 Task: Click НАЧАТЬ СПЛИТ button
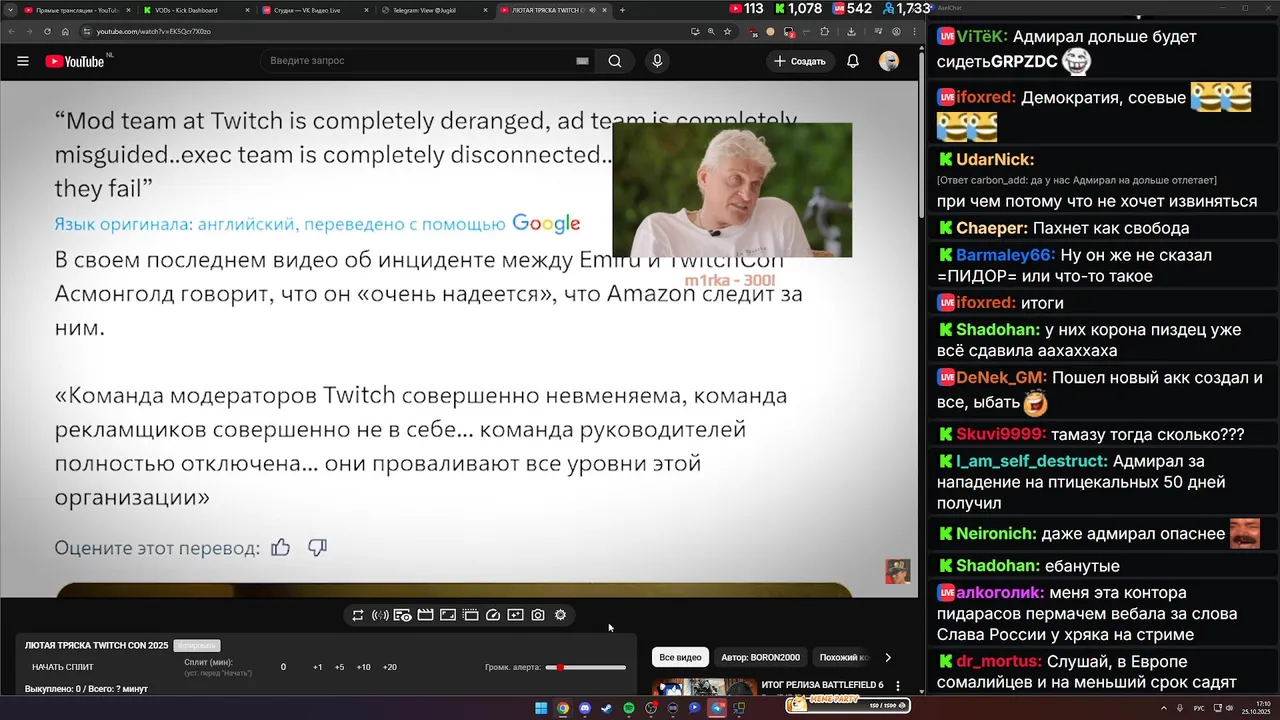tap(63, 667)
